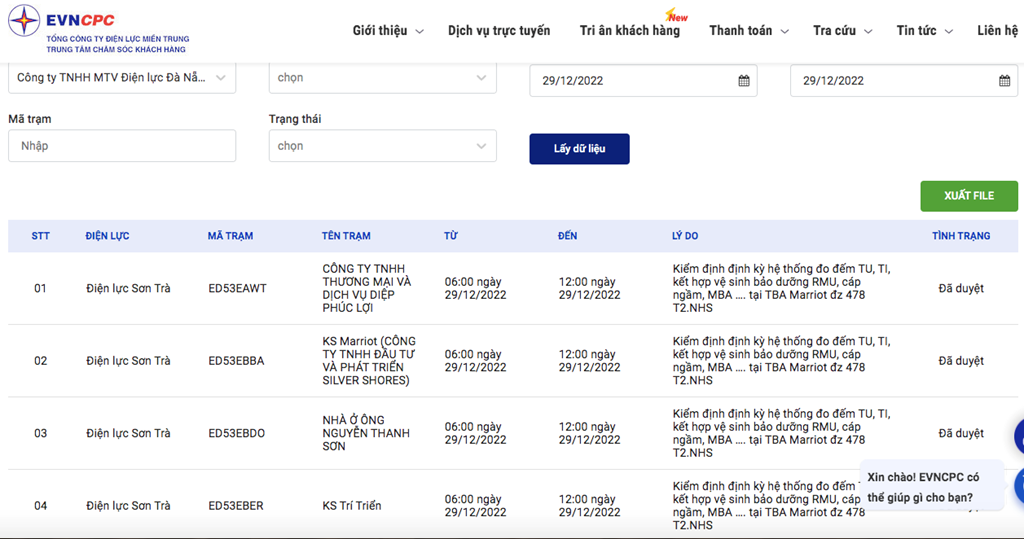Screen dimensions: 1024x539
Task: Expand the Thanh toán menu
Action: coord(749,31)
